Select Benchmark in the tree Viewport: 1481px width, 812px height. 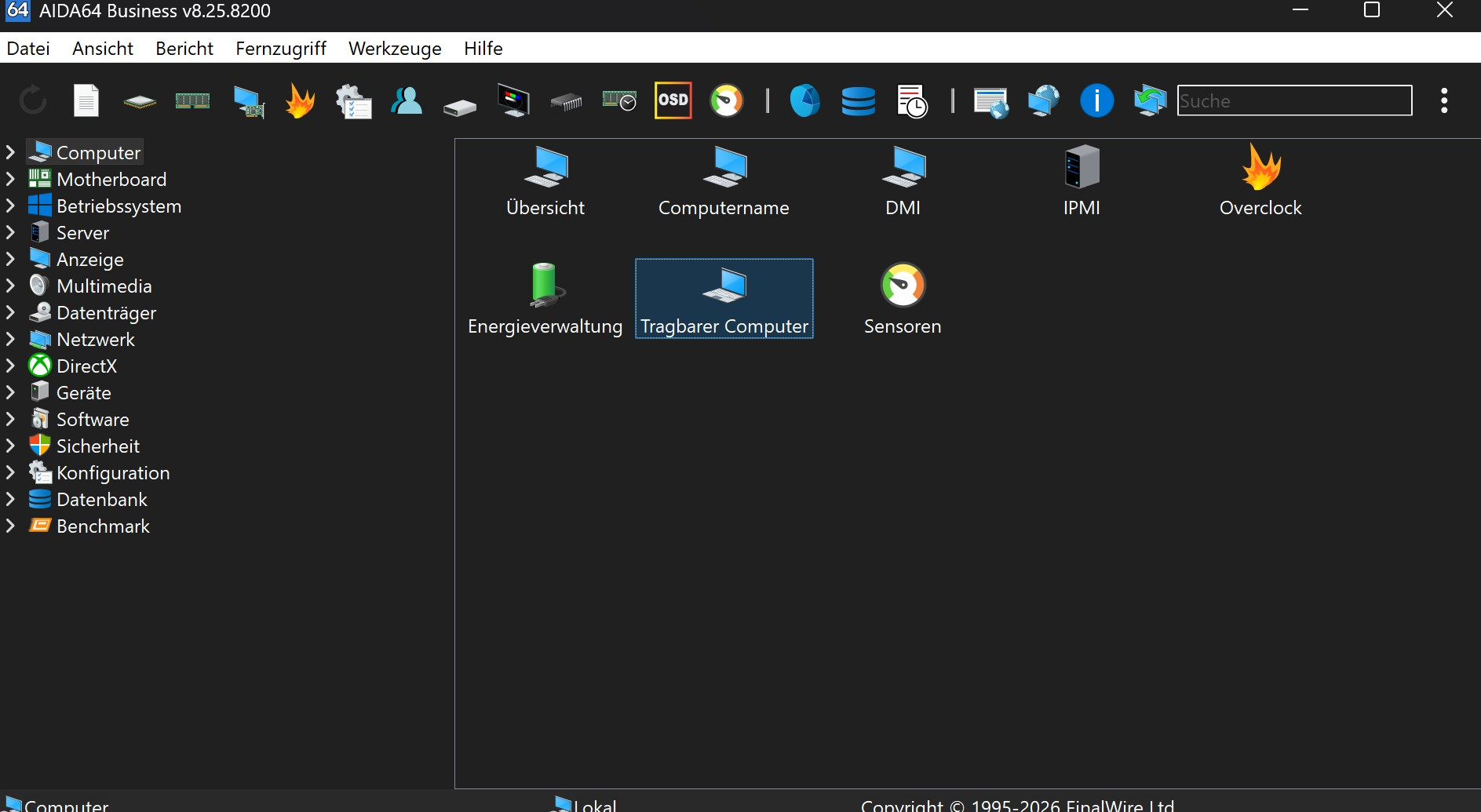pos(103,526)
